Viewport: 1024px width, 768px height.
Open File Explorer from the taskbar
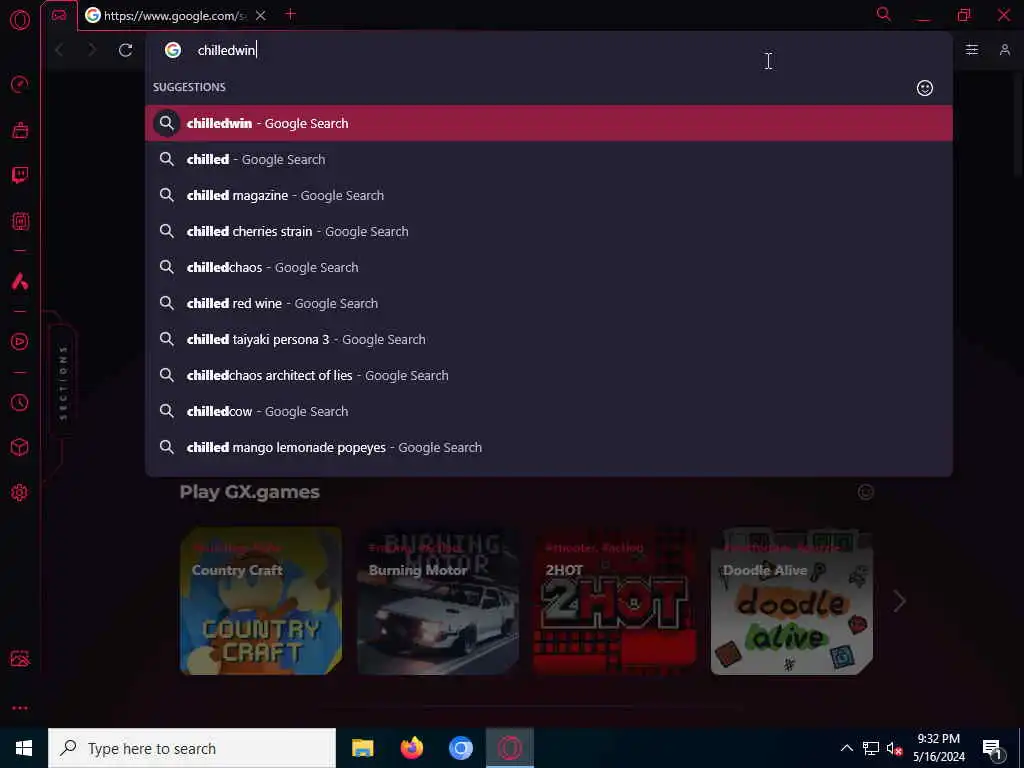tap(362, 748)
